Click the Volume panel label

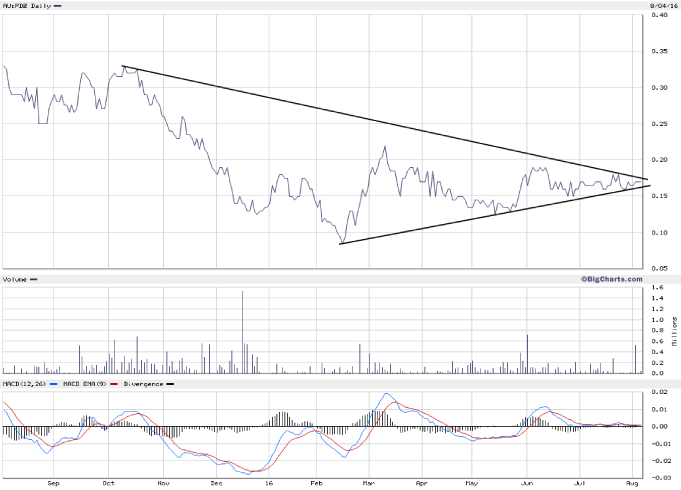pos(15,279)
